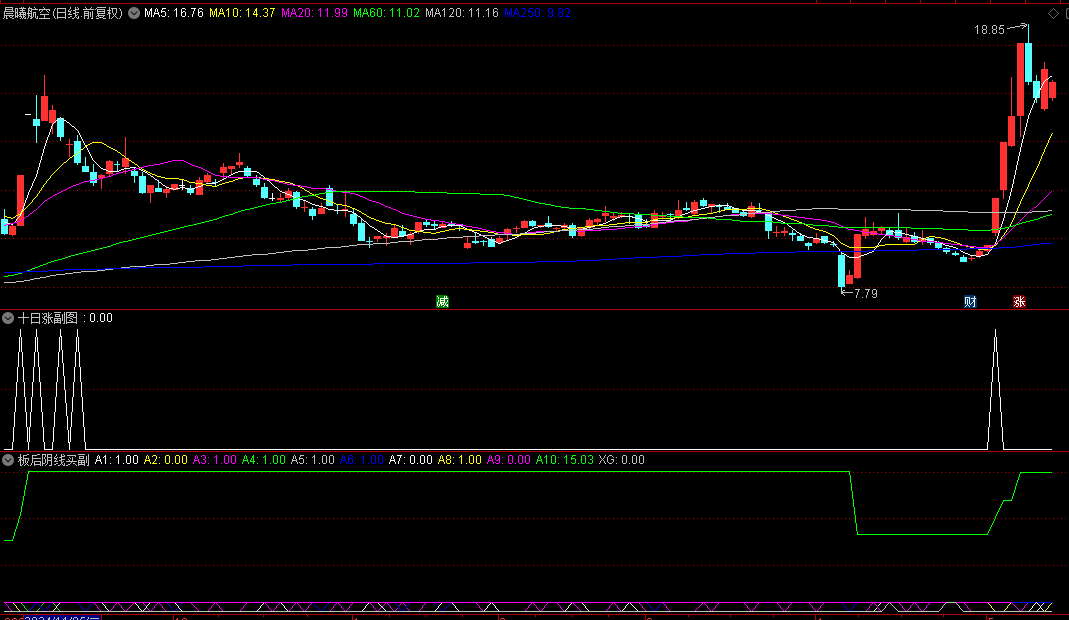1069x620 pixels.
Task: Select the green A4: 1.00 value
Action: coord(264,460)
